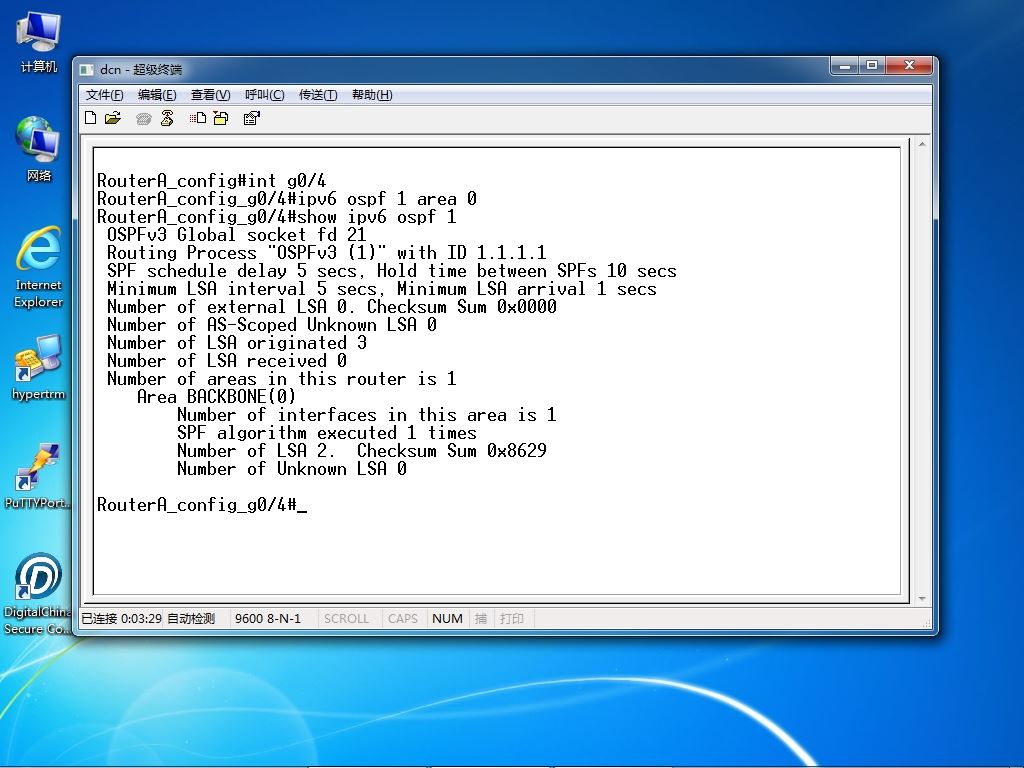
Task: Click the dcn window title bar icon
Action: (87, 69)
